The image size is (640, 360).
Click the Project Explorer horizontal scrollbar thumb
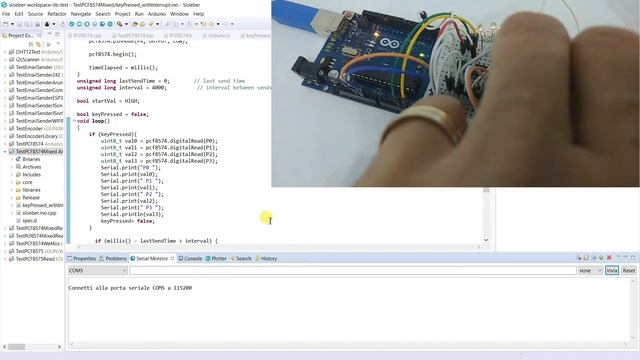(17, 347)
